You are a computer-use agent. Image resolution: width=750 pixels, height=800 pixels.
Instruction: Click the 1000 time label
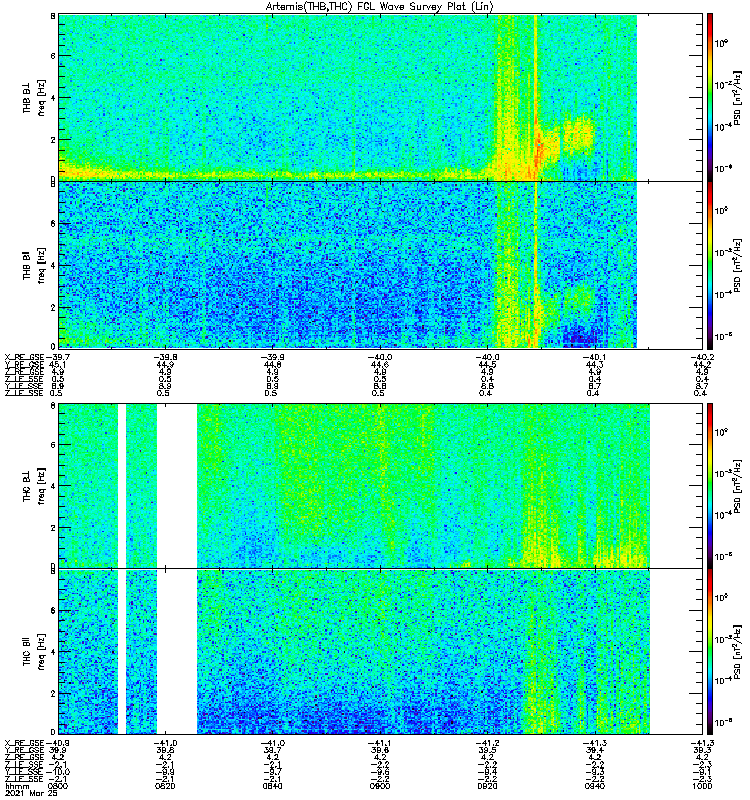click(702, 786)
